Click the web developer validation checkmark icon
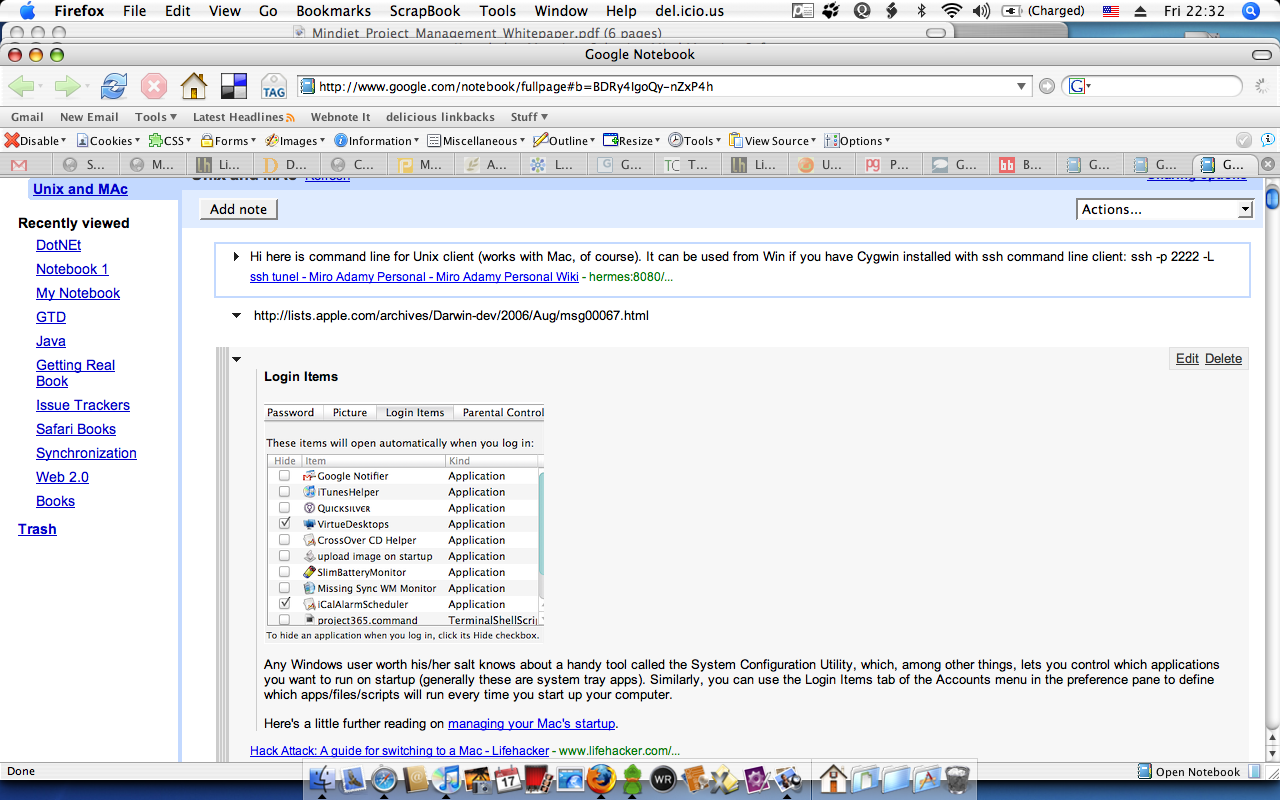 [x=1243, y=140]
